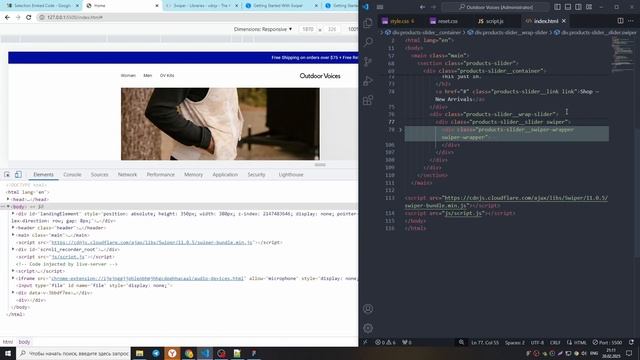Open the products-slider__wrap-slider breadcrumb
The width and height of the screenshot is (640, 360).
[507, 32]
